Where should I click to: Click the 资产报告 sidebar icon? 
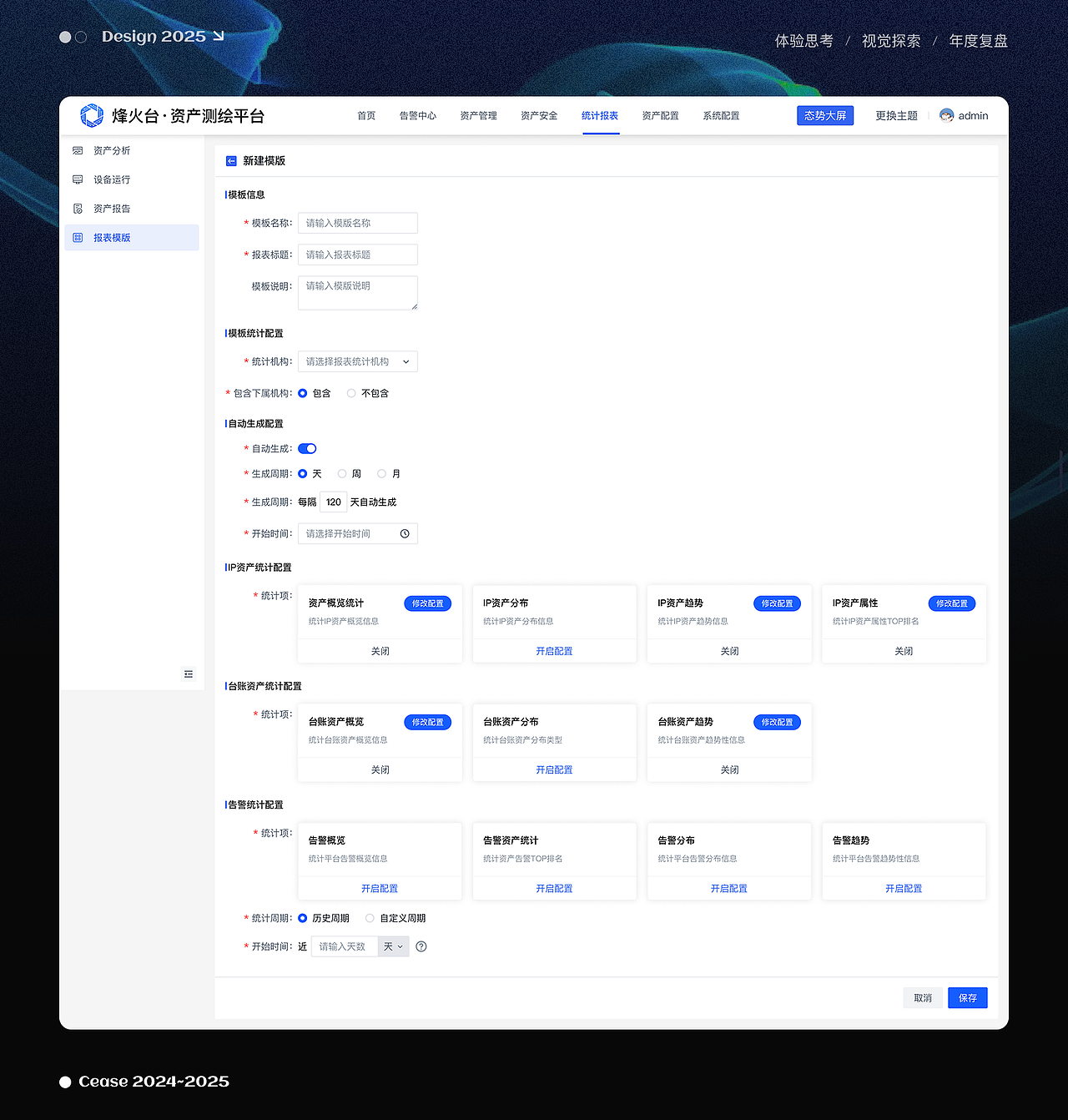(78, 209)
